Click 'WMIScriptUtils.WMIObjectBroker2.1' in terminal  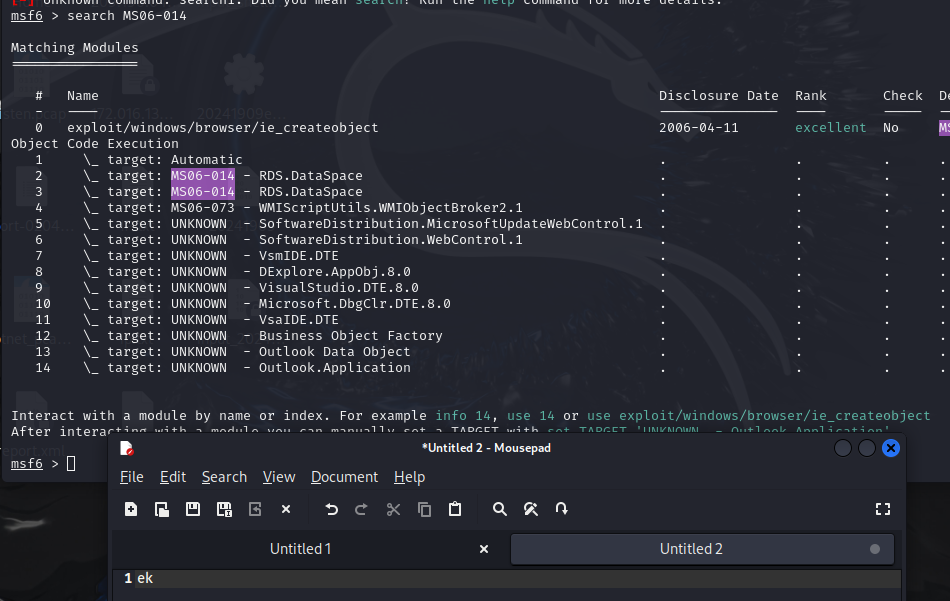[x=390, y=208]
